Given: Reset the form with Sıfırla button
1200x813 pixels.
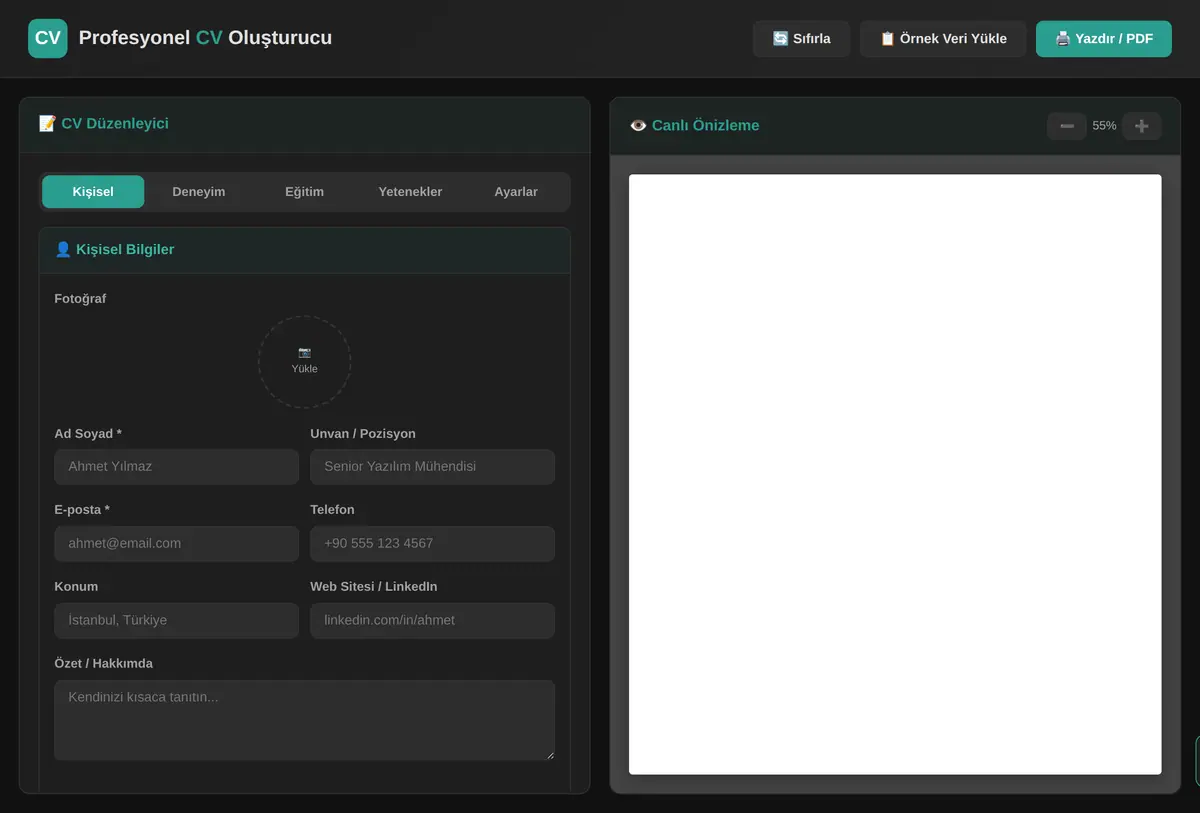Looking at the screenshot, I should tap(802, 39).
